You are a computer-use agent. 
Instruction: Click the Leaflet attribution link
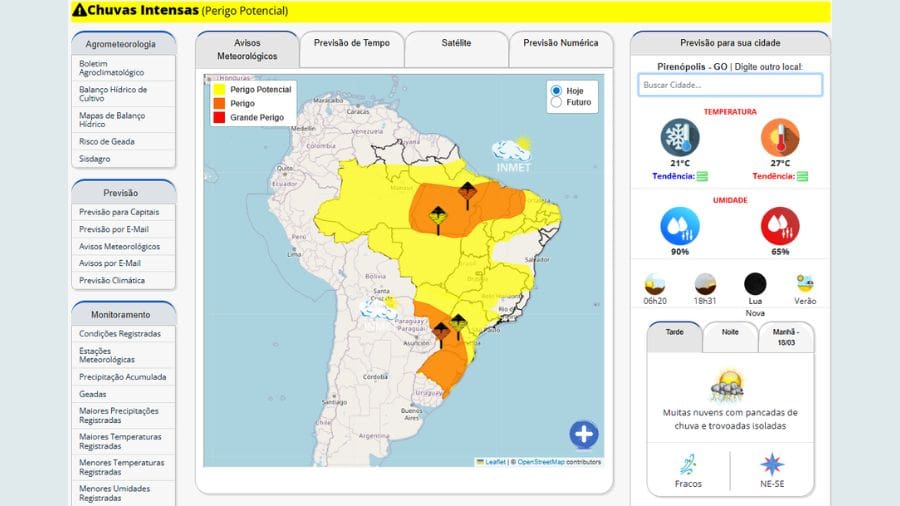coord(495,462)
